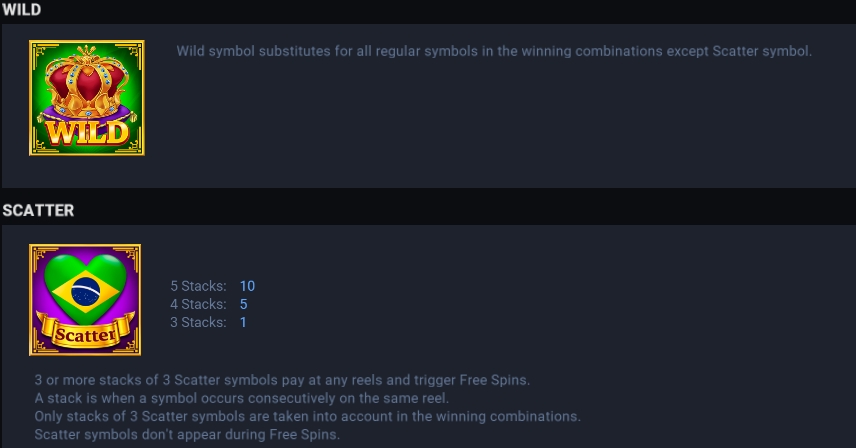This screenshot has height=448, width=856.
Task: Click the 4 Stacks label
Action: (x=198, y=304)
